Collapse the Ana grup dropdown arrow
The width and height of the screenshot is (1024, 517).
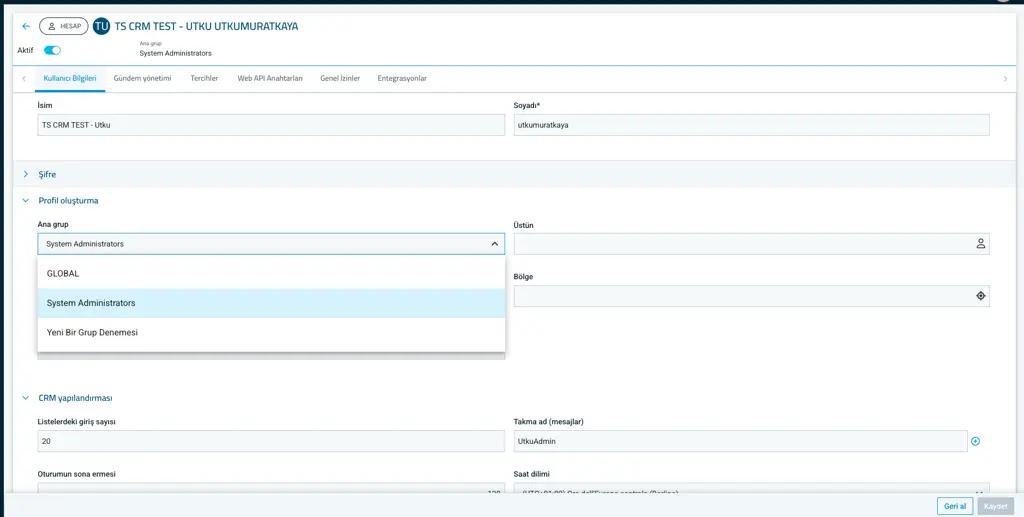(494, 244)
